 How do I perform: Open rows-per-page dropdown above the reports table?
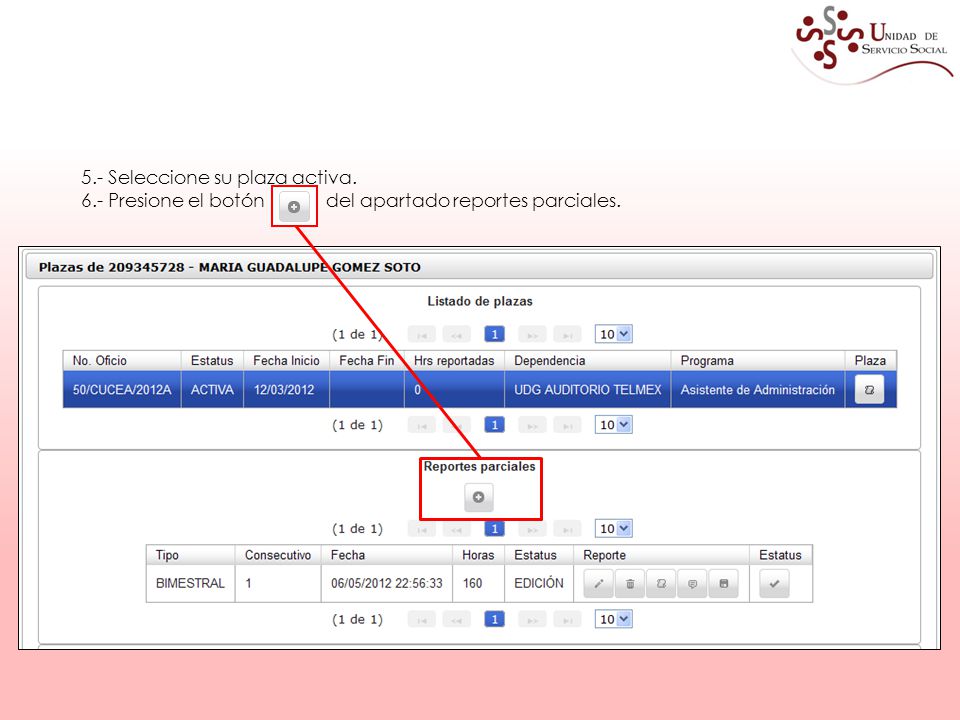click(x=613, y=529)
